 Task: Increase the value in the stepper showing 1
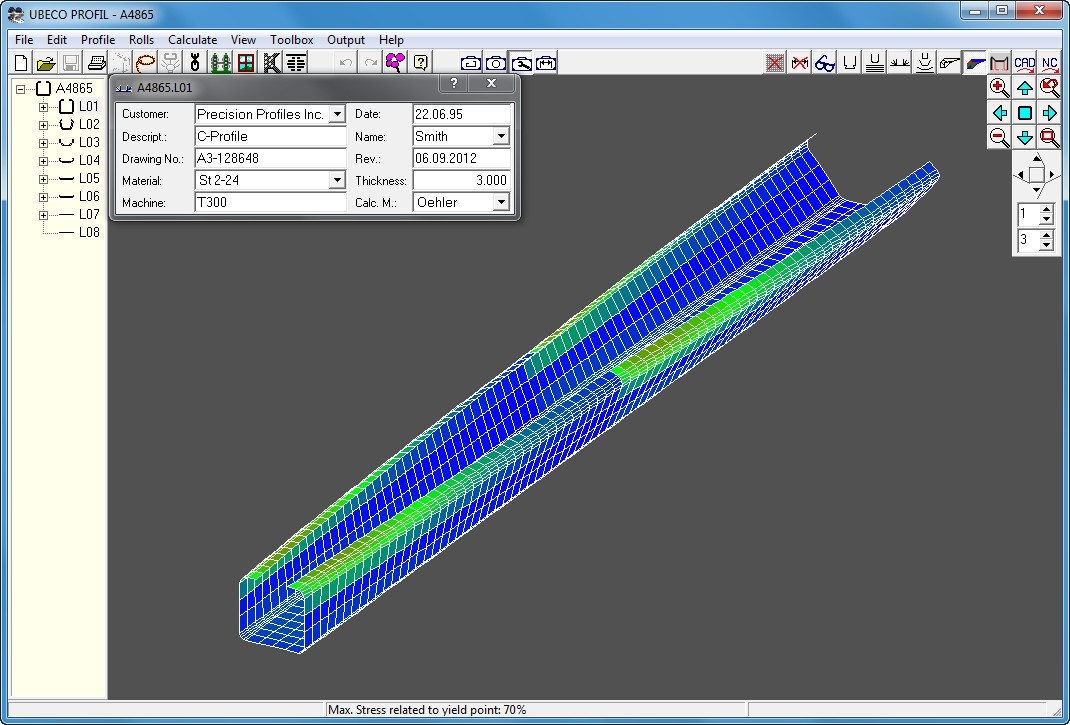pyautogui.click(x=1046, y=210)
